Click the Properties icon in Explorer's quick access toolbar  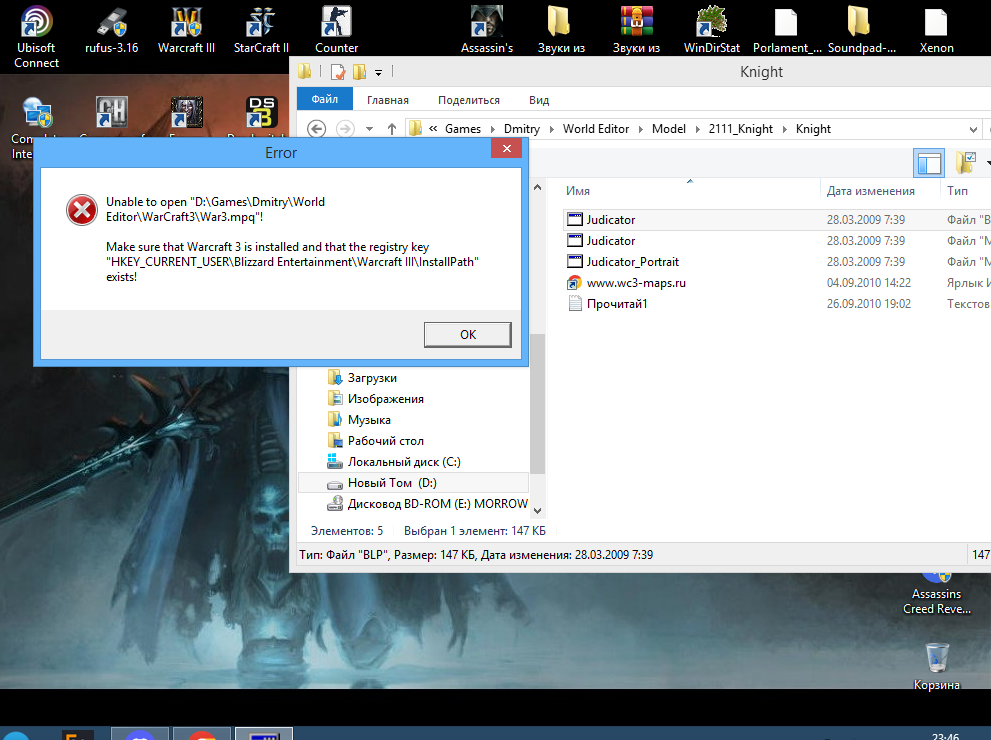[338, 72]
